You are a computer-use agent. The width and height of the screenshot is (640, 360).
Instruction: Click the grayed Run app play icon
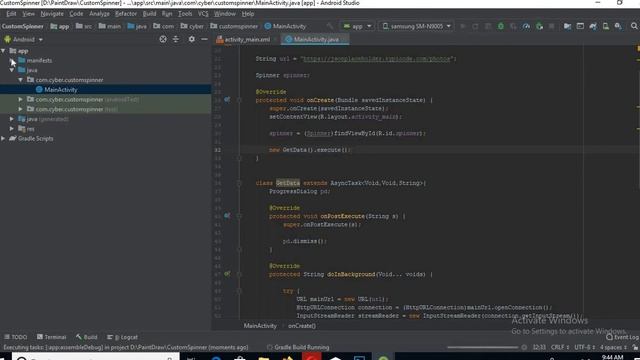[x=462, y=26]
